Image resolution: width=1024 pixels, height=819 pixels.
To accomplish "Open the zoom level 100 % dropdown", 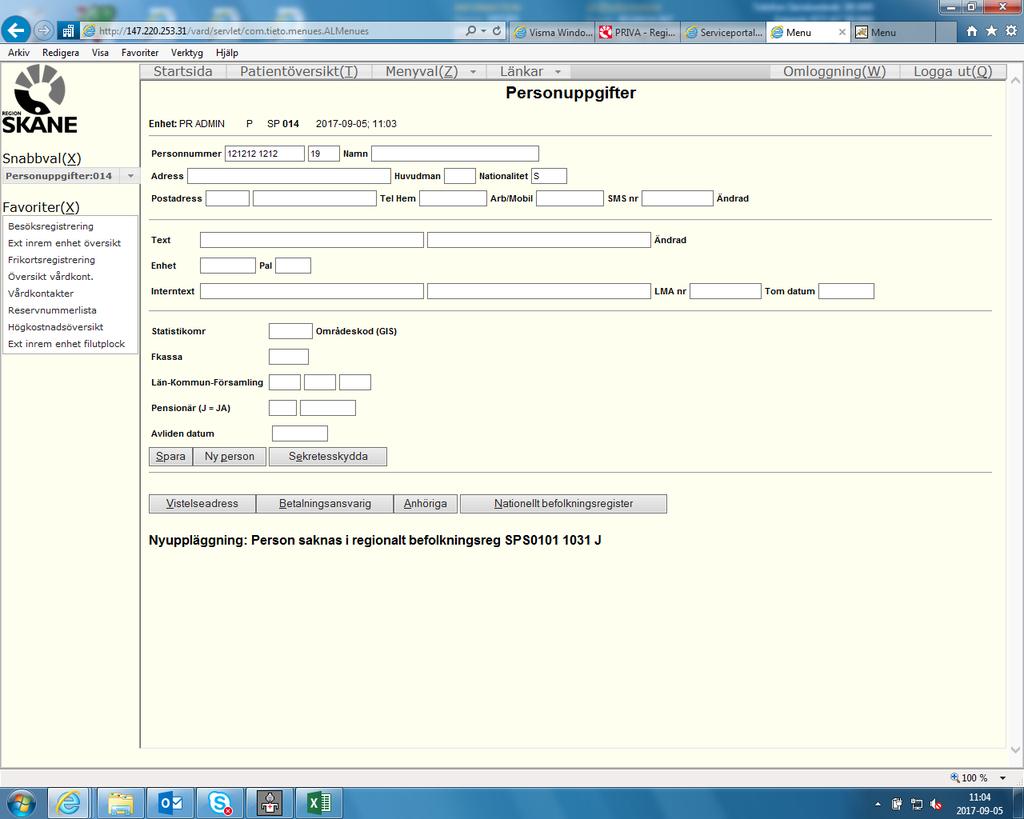I will (x=1002, y=778).
